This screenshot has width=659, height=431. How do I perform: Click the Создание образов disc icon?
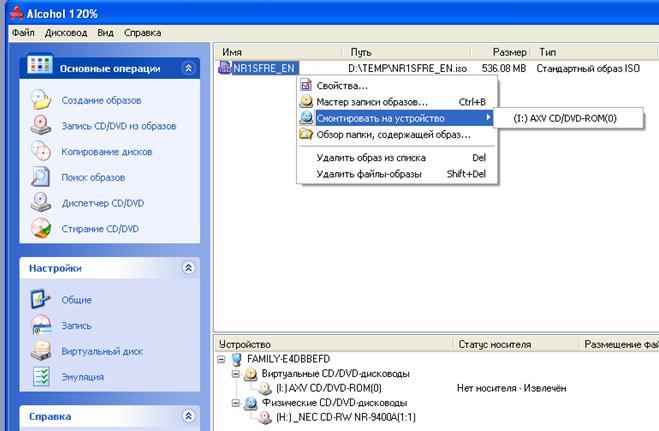click(40, 100)
